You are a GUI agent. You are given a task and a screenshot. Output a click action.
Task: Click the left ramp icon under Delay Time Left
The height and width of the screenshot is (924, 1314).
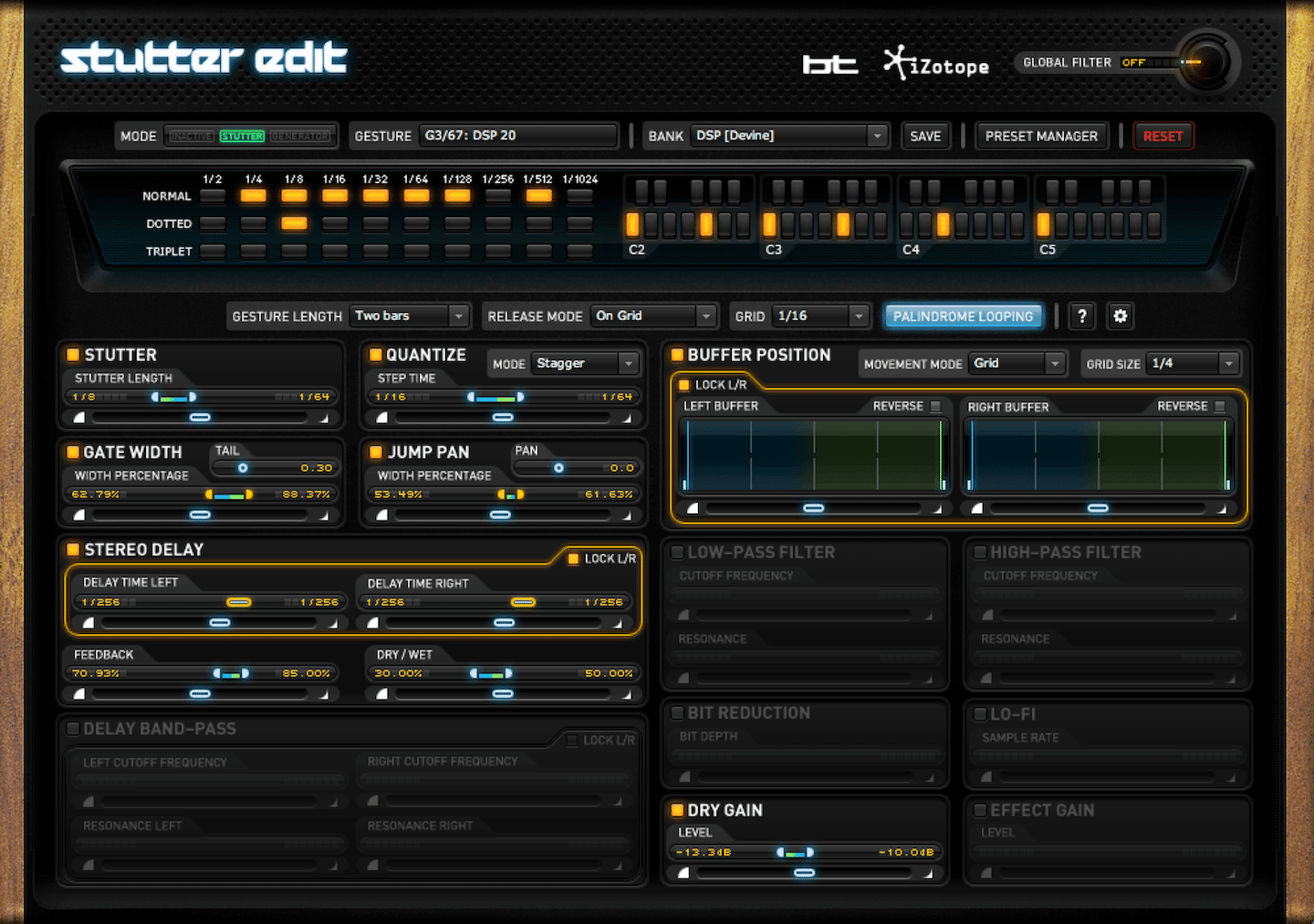[89, 623]
